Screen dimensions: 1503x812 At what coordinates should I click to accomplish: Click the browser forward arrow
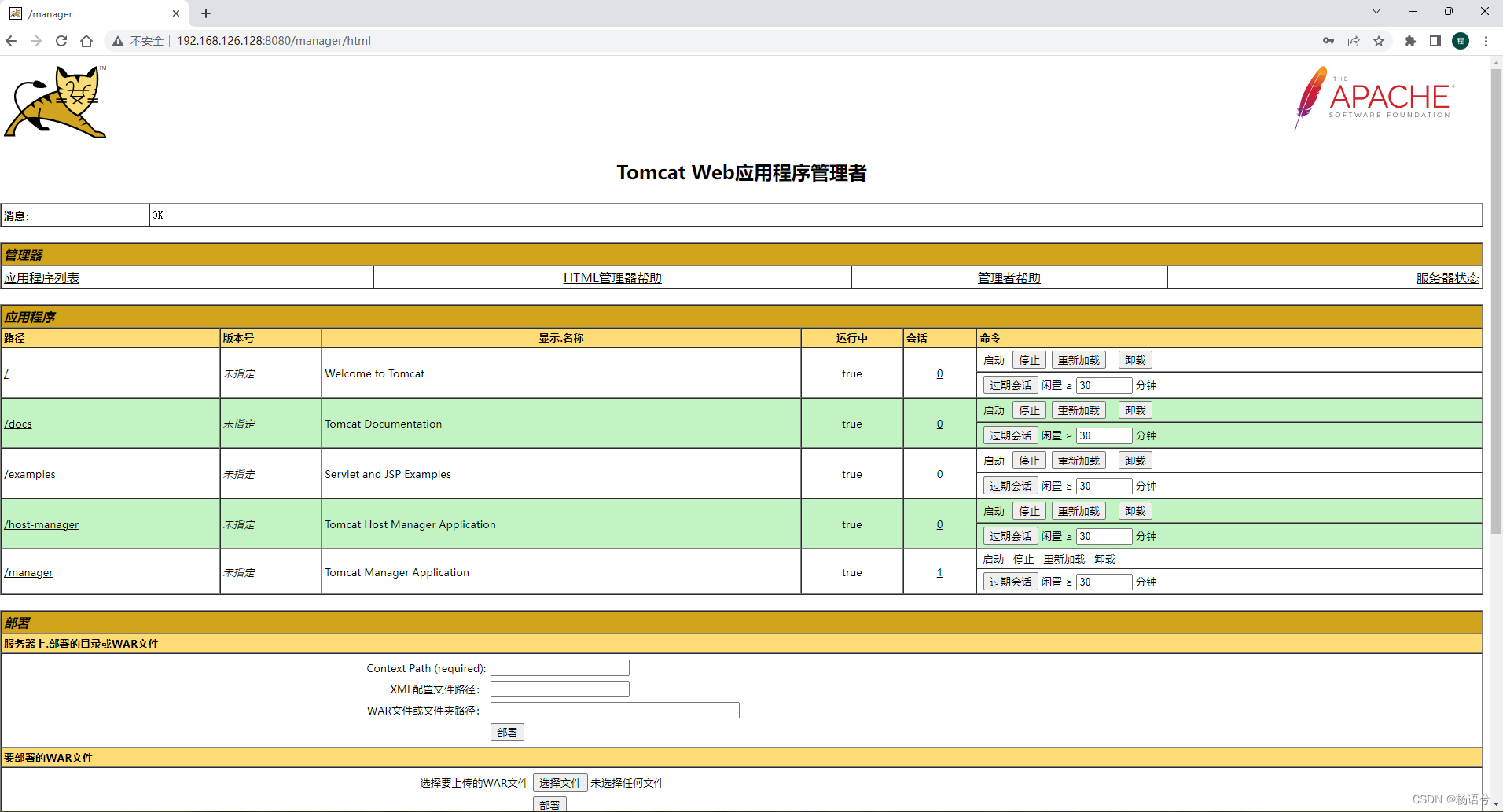pos(36,41)
